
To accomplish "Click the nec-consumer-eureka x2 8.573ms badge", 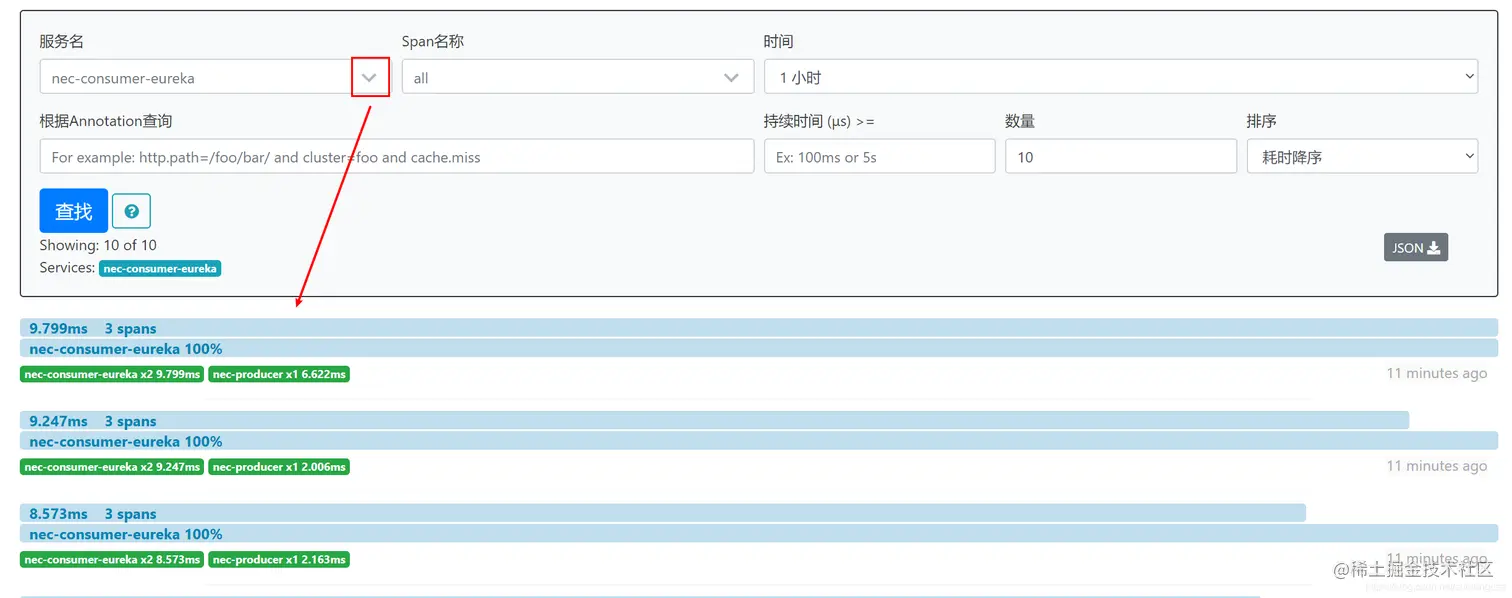I will pos(112,559).
